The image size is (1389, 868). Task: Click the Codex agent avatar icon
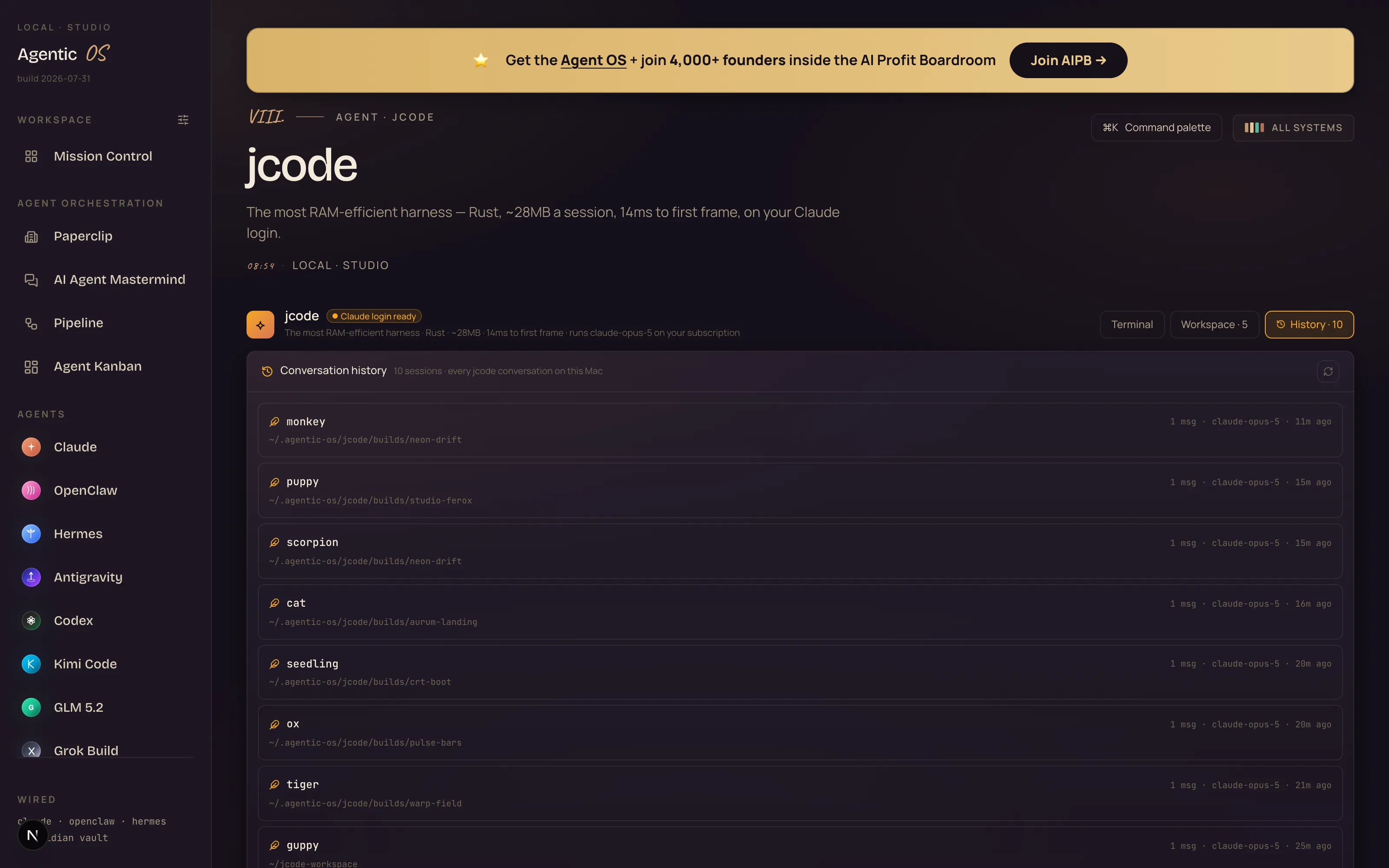31,621
